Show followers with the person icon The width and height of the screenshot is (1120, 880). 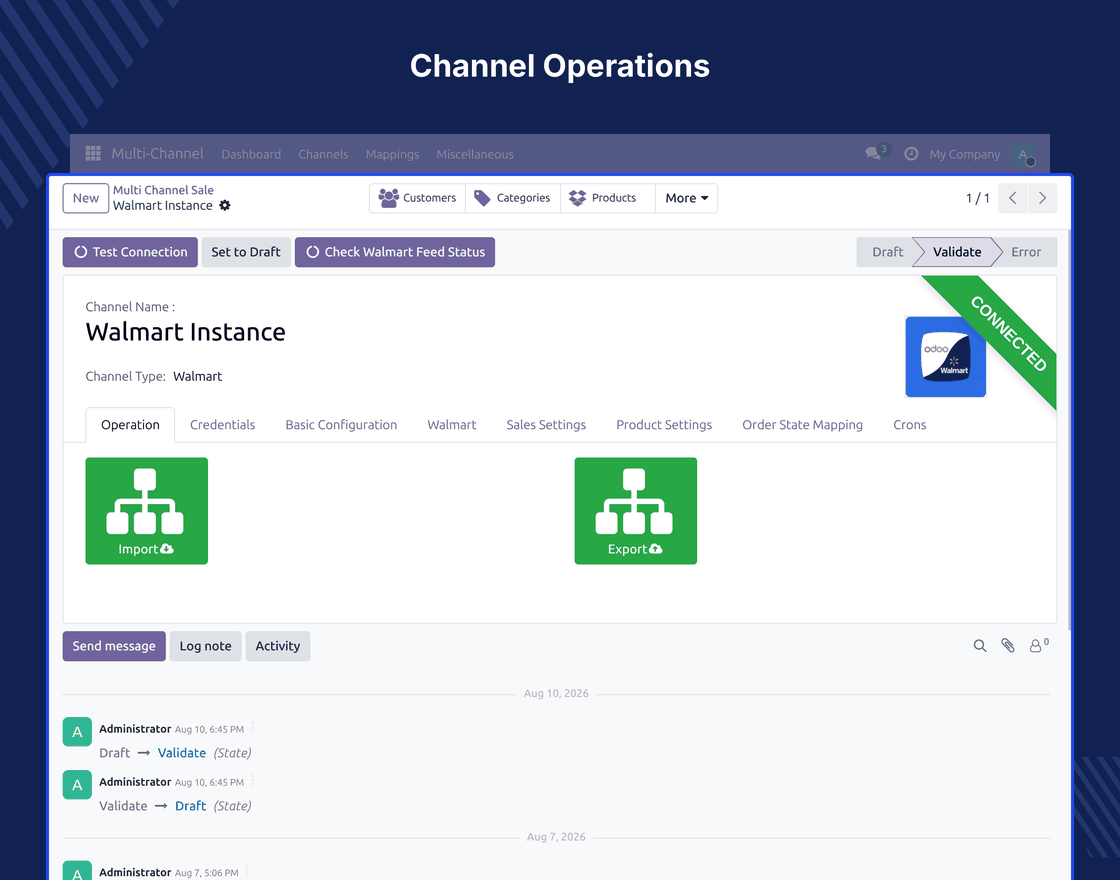point(1038,645)
